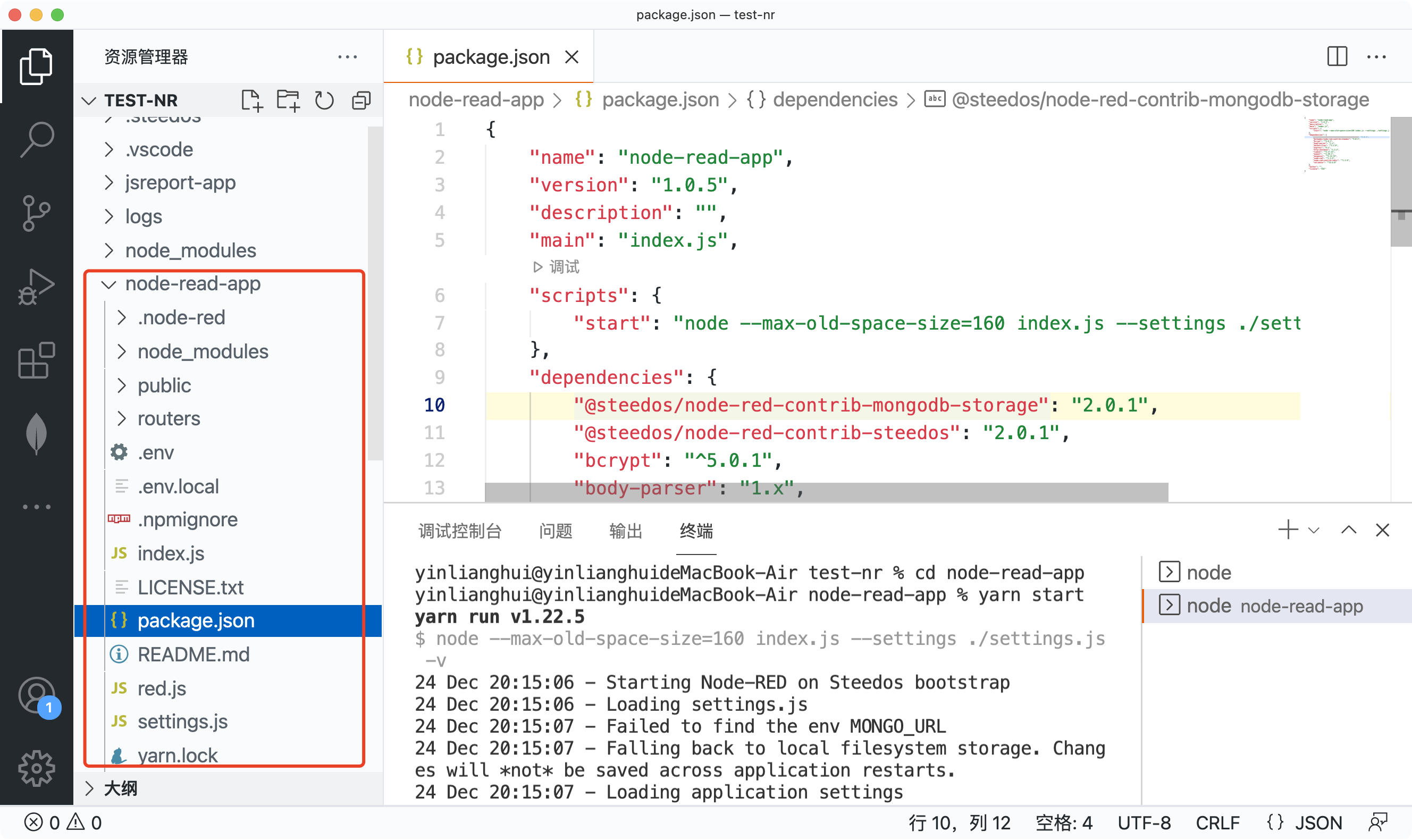The height and width of the screenshot is (840, 1412).
Task: Open the Explorer view in activity bar
Action: pyautogui.click(x=36, y=66)
